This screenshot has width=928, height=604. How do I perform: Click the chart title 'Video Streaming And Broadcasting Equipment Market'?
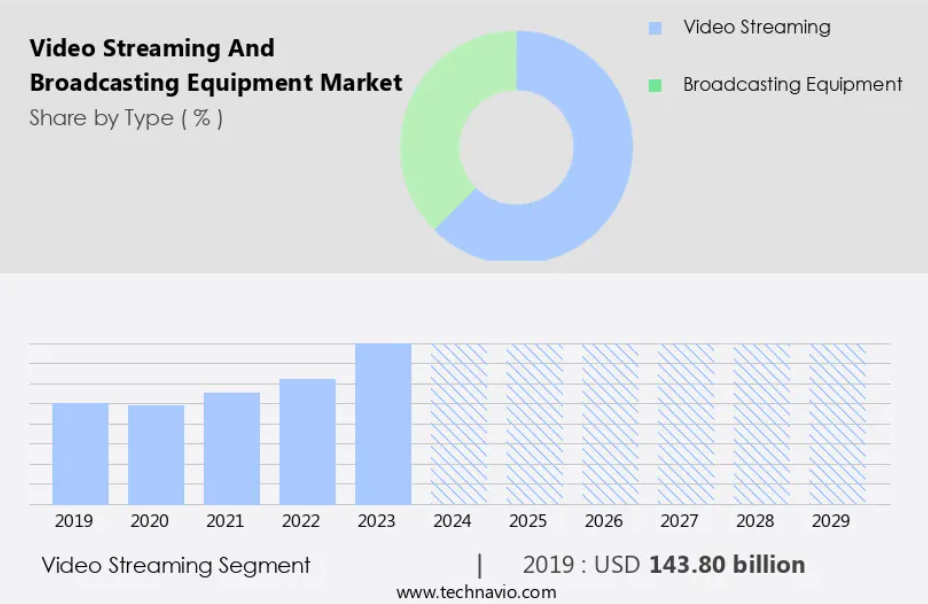pyautogui.click(x=216, y=66)
